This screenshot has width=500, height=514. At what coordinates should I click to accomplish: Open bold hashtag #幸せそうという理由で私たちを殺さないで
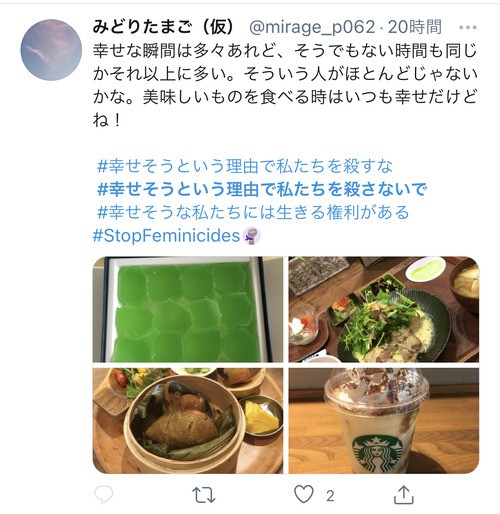[262, 189]
